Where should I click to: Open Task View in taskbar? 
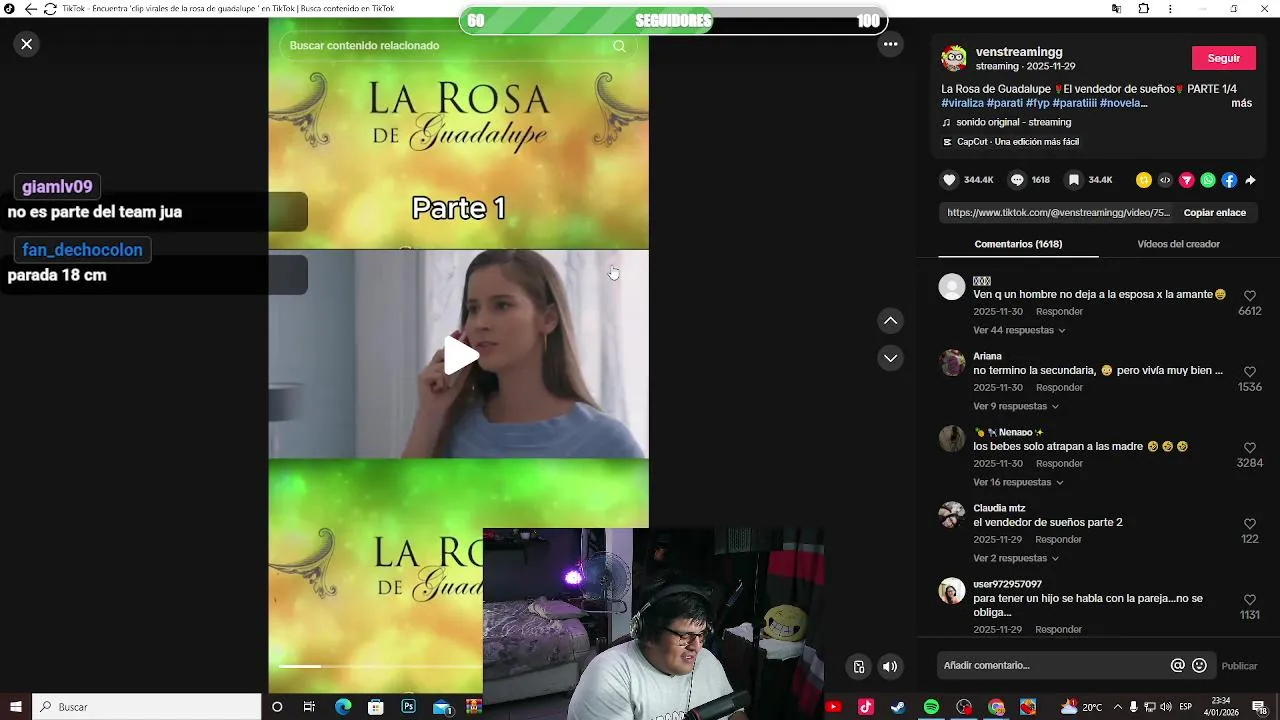(309, 707)
